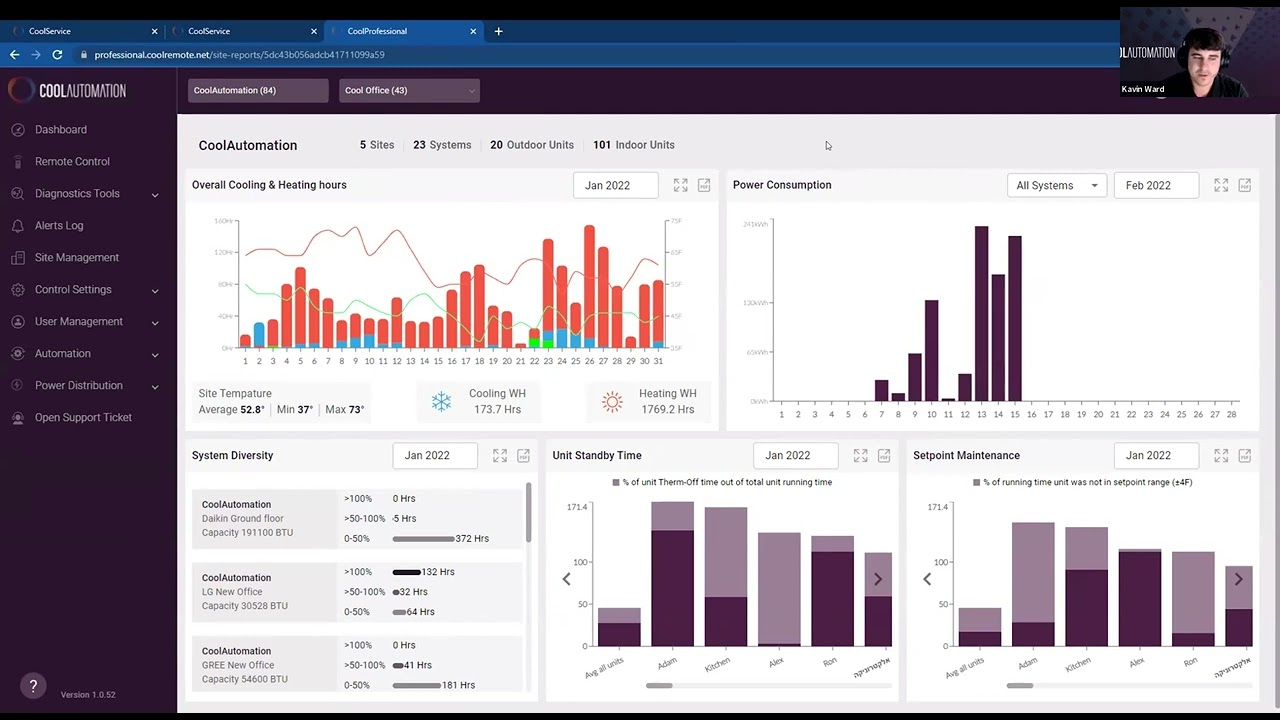Open the help question mark icon

coord(33,685)
